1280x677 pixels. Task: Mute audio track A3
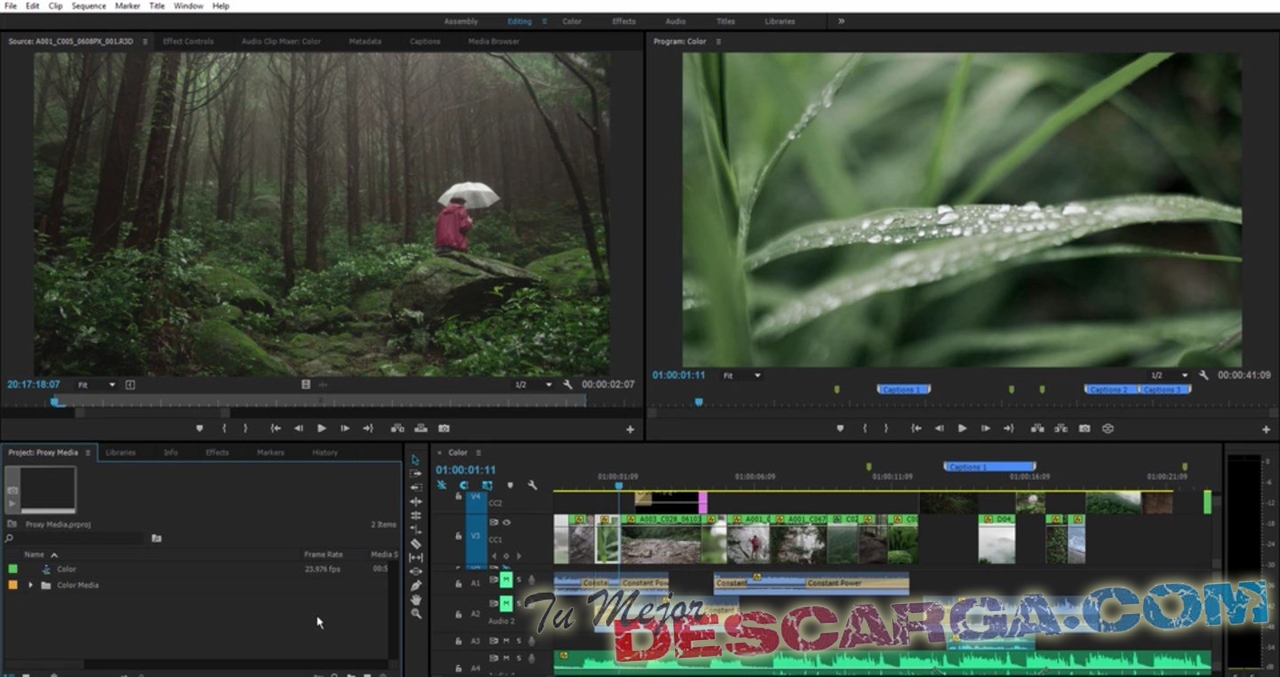point(506,642)
